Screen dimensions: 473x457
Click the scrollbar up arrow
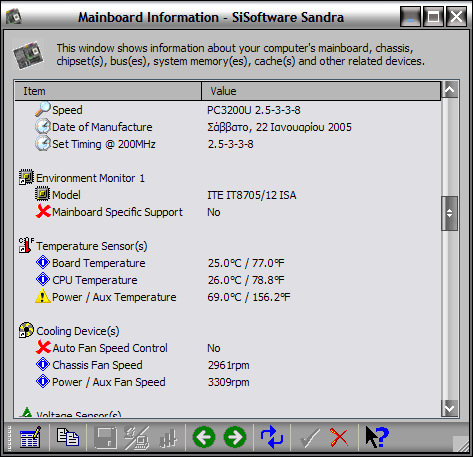[x=450, y=89]
